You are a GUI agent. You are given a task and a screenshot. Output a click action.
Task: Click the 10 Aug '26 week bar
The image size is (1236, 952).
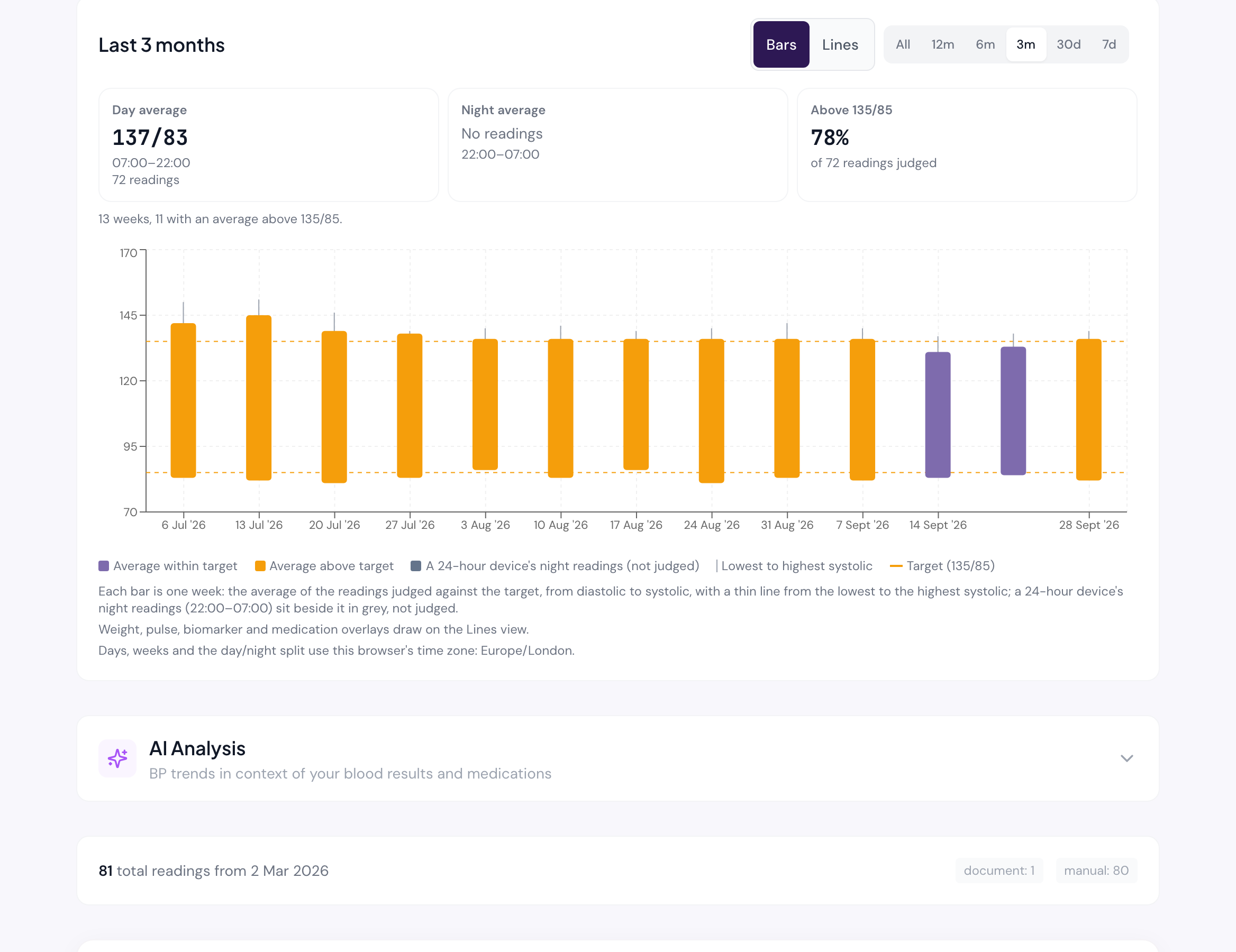click(x=560, y=408)
